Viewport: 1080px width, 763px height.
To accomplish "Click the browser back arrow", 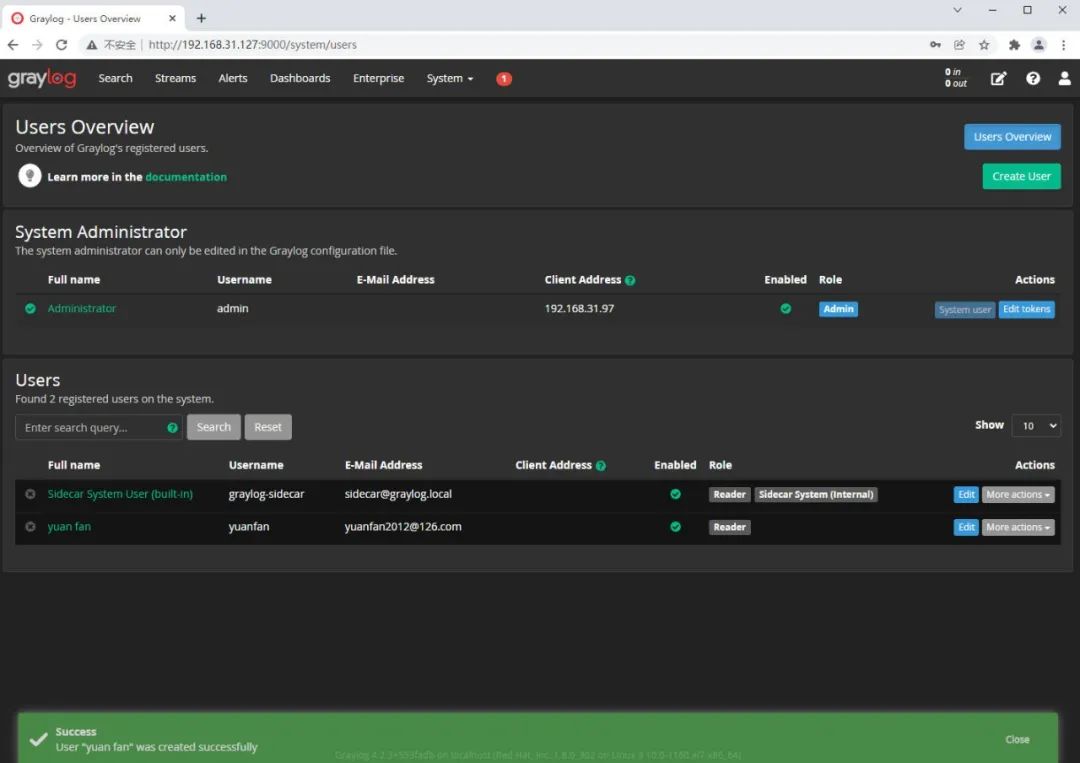I will (x=13, y=45).
